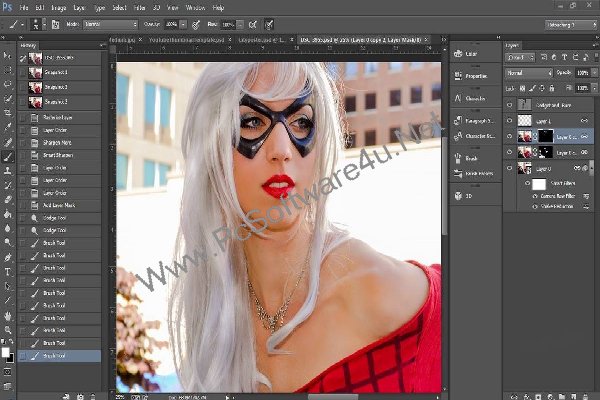Enable airbrush build-up icon
600x400 pixels.
point(253,24)
